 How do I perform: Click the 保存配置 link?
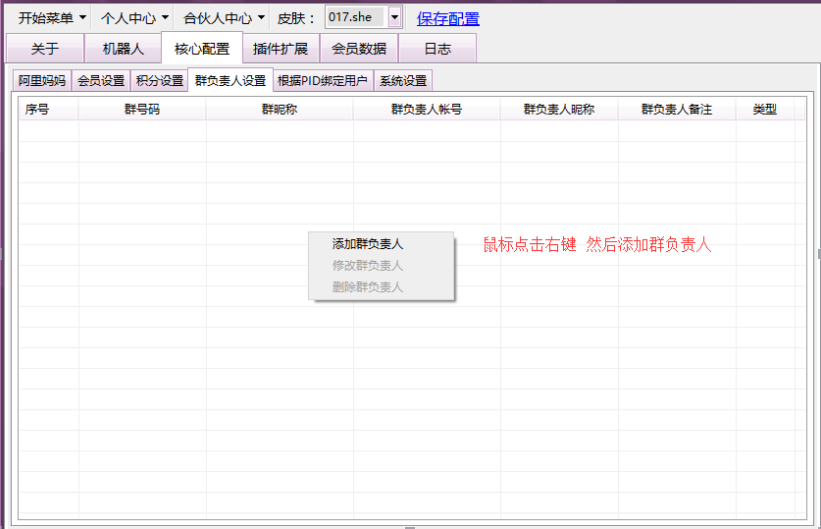[448, 18]
